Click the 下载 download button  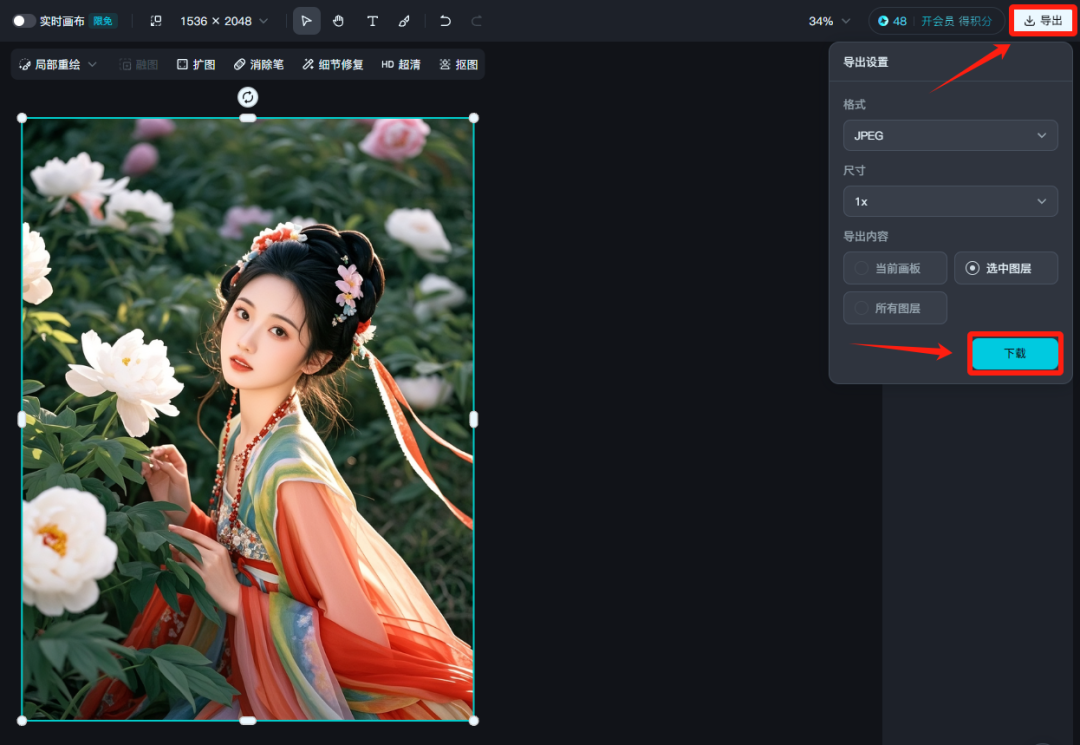tap(1014, 354)
